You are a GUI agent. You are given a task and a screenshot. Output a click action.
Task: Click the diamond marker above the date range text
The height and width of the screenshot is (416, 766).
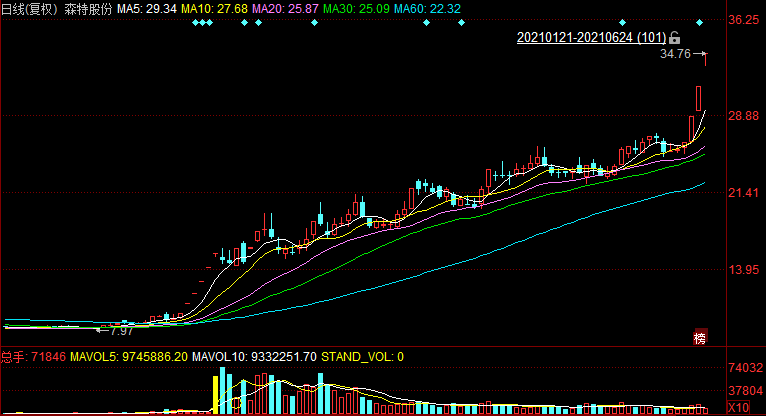tap(622, 22)
